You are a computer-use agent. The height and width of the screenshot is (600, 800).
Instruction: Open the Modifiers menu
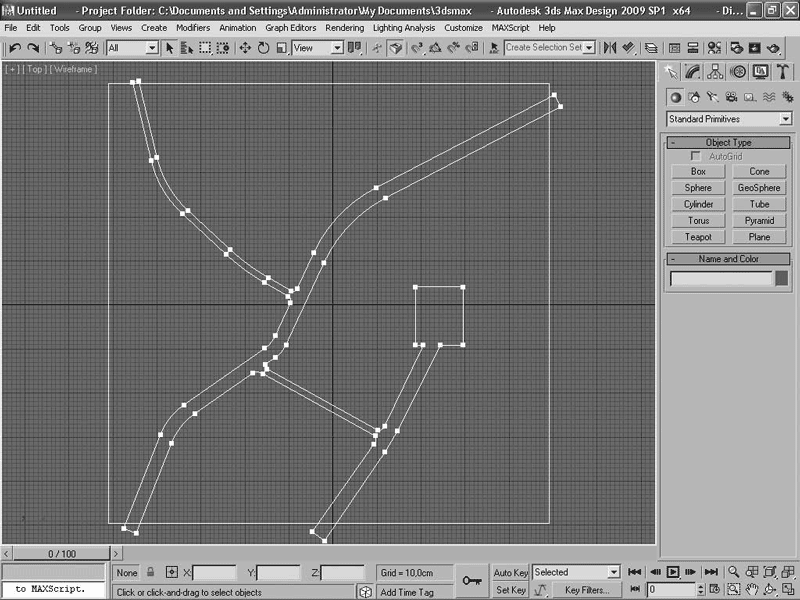[x=193, y=28]
